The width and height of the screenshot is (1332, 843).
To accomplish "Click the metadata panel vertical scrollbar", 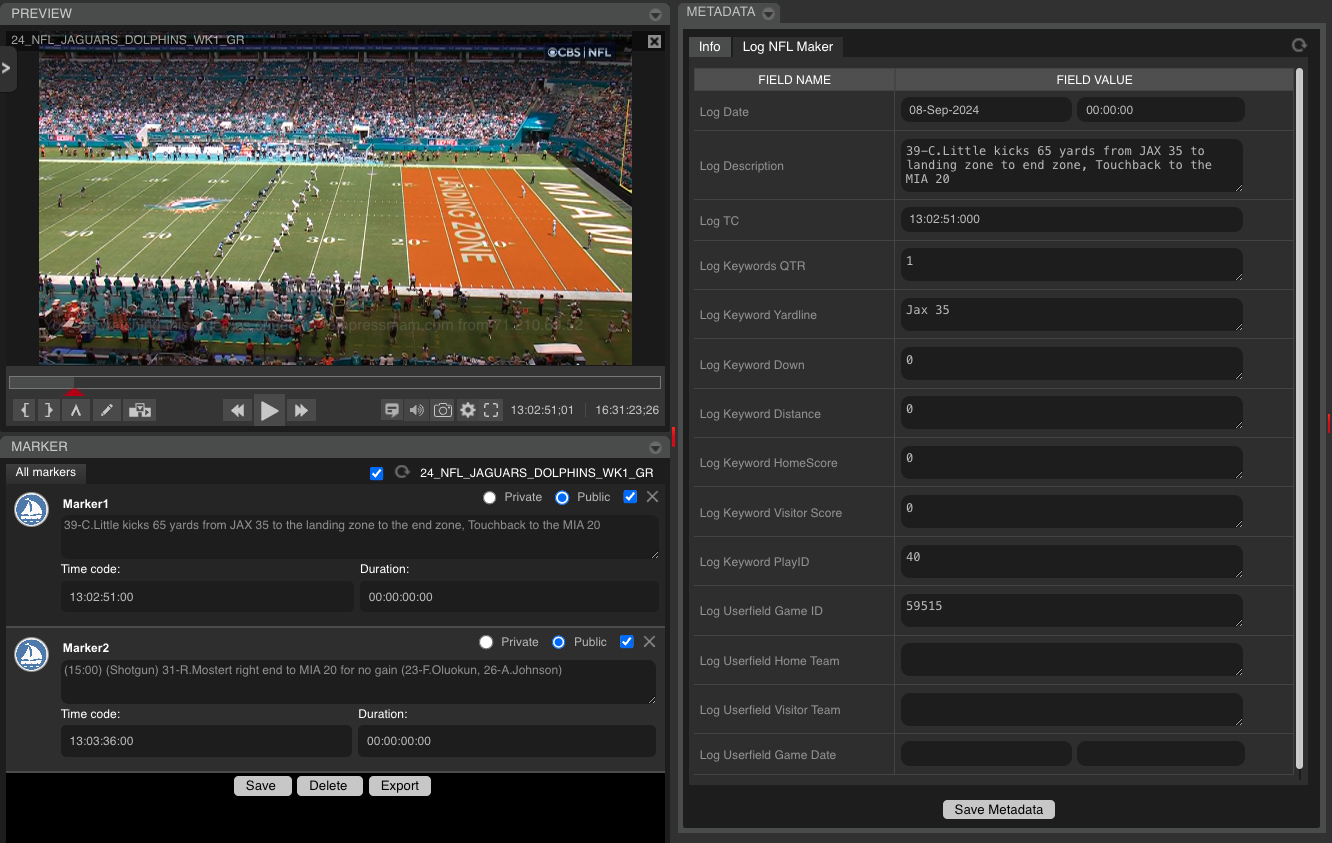I will [1299, 418].
